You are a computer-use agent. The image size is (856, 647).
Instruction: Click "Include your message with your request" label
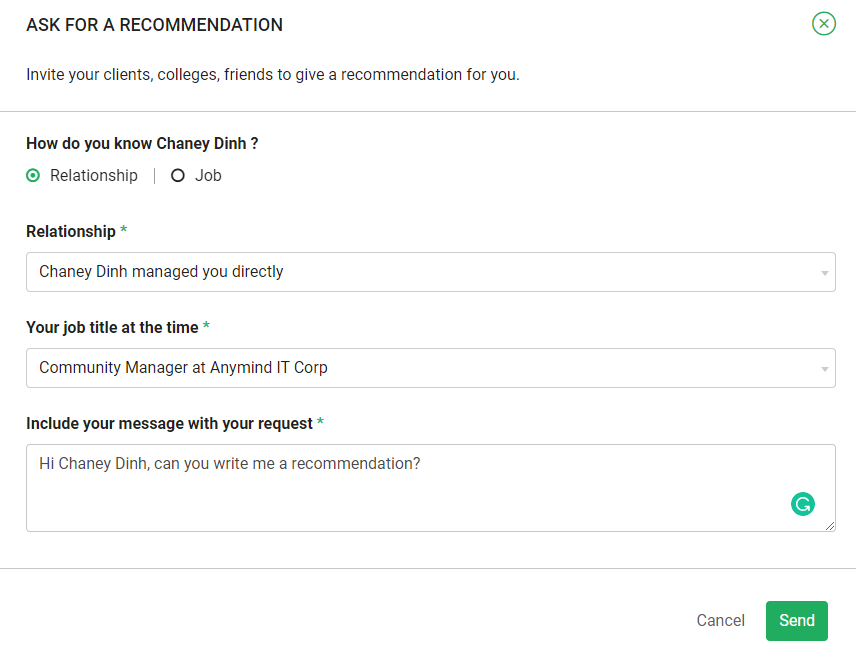point(169,424)
